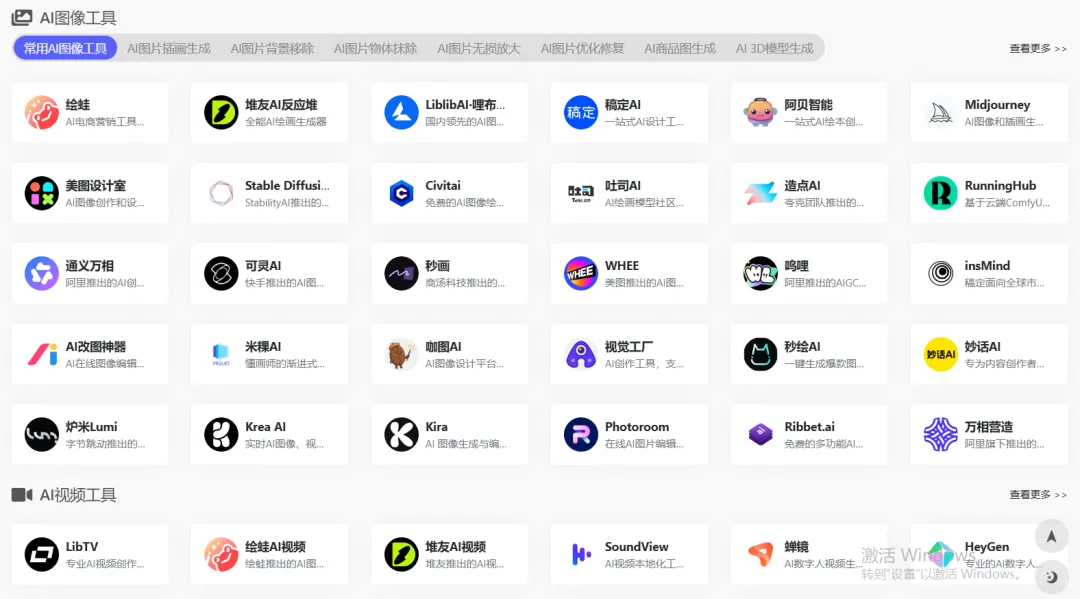Click the AI视频工具 section heading

[x=78, y=495]
